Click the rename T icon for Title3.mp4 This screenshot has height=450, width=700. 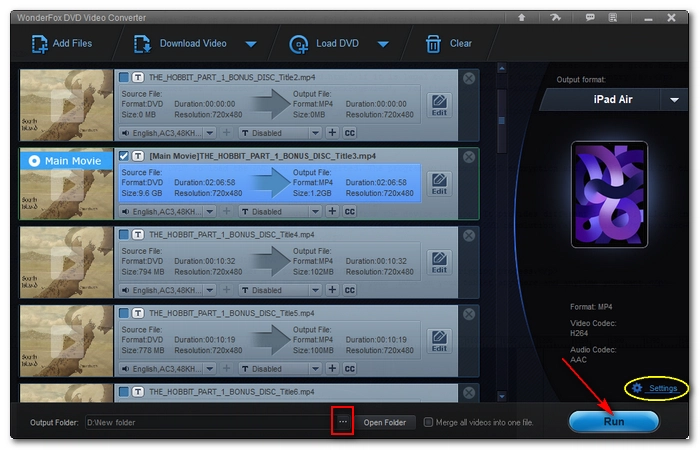138,156
